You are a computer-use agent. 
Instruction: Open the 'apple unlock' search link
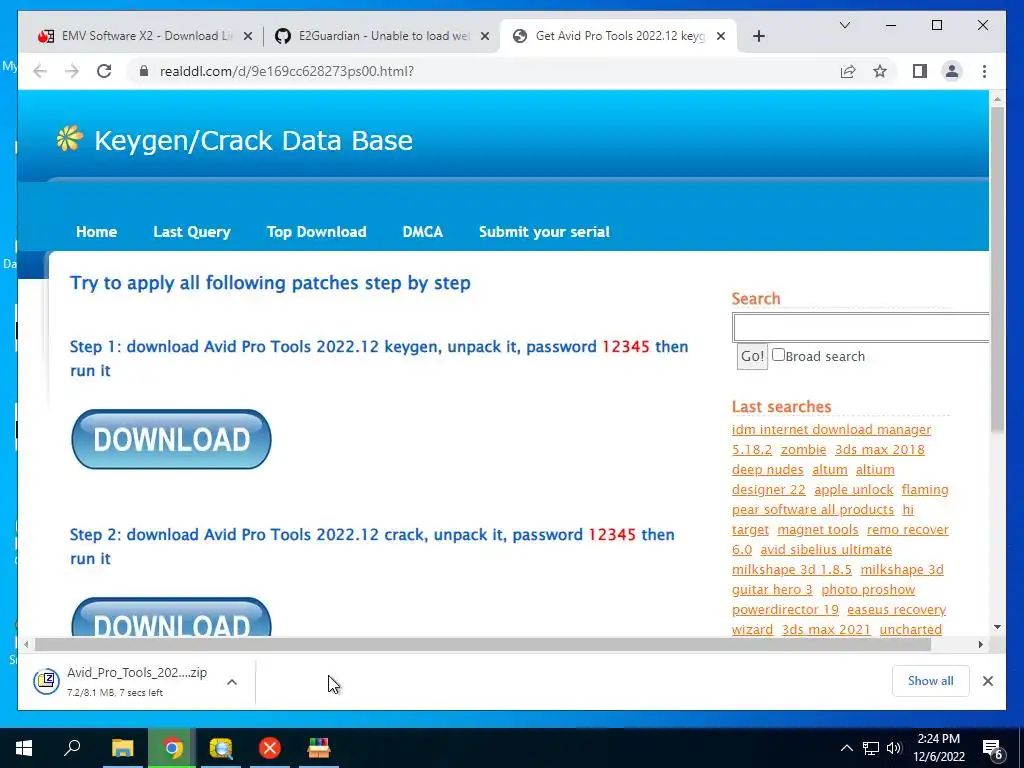pos(854,490)
